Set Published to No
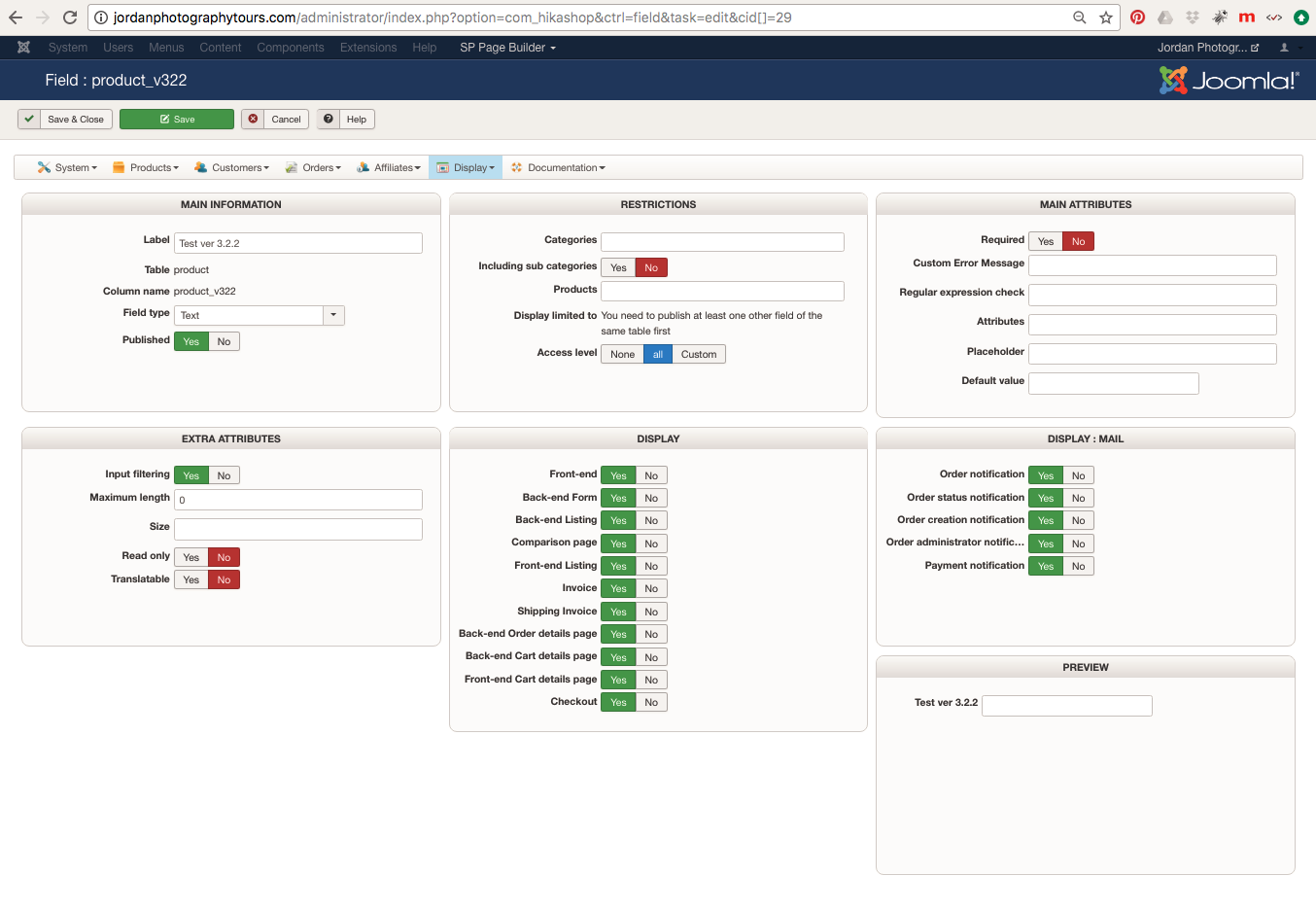Viewport: 1316px width, 911px height. [x=224, y=341]
